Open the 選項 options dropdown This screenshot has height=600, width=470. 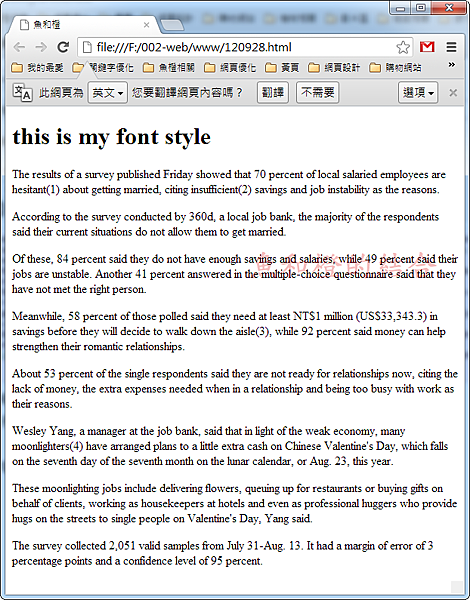(x=418, y=93)
